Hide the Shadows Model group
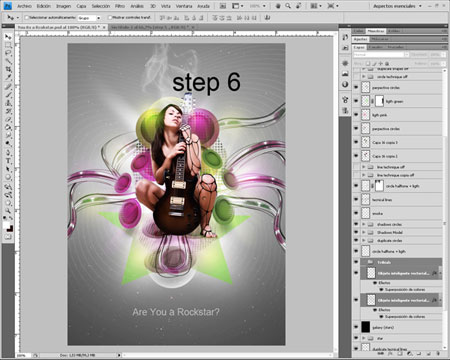 [356, 232]
